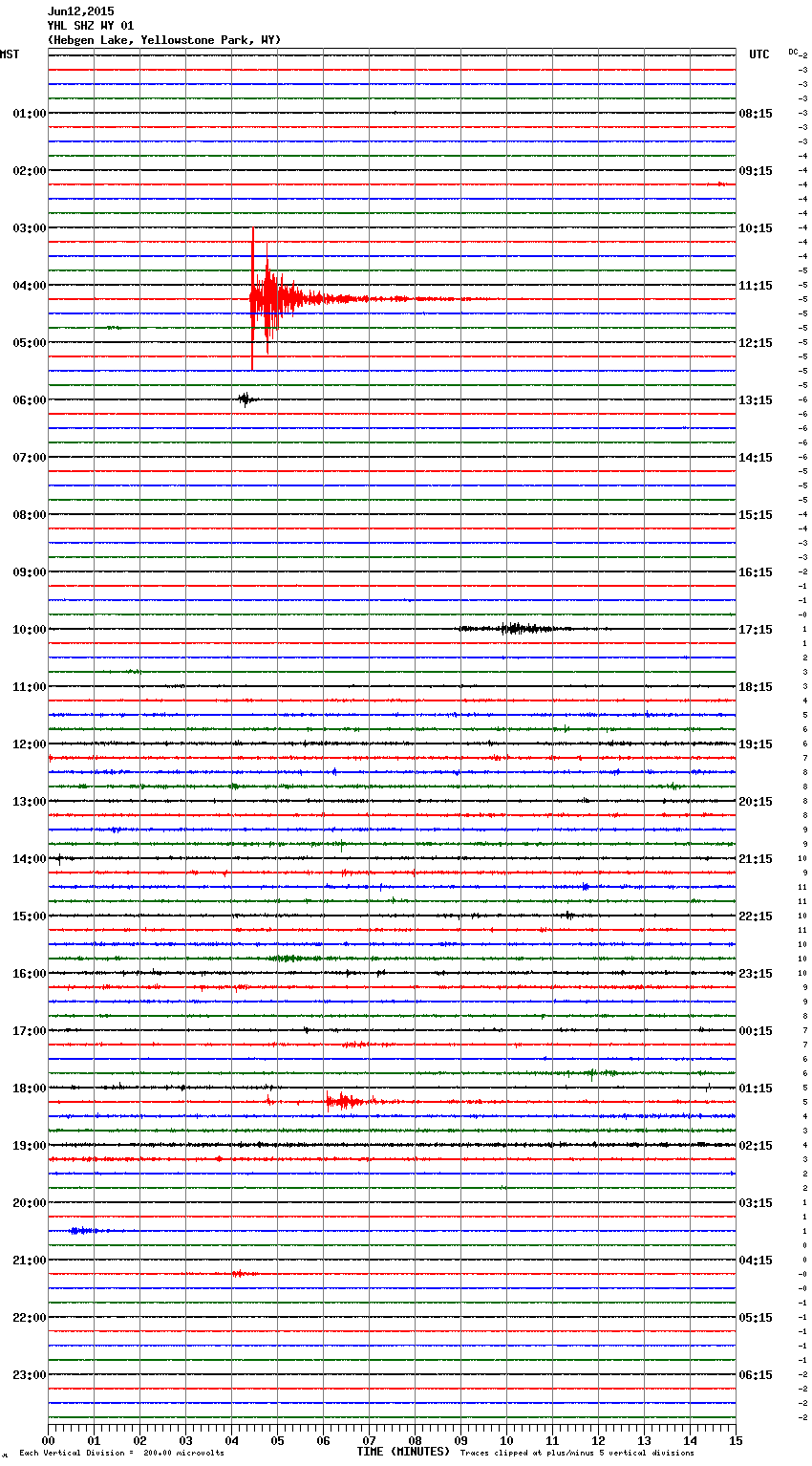
Task: Select the 18:00 MST hour label
Action: click(x=30, y=1089)
